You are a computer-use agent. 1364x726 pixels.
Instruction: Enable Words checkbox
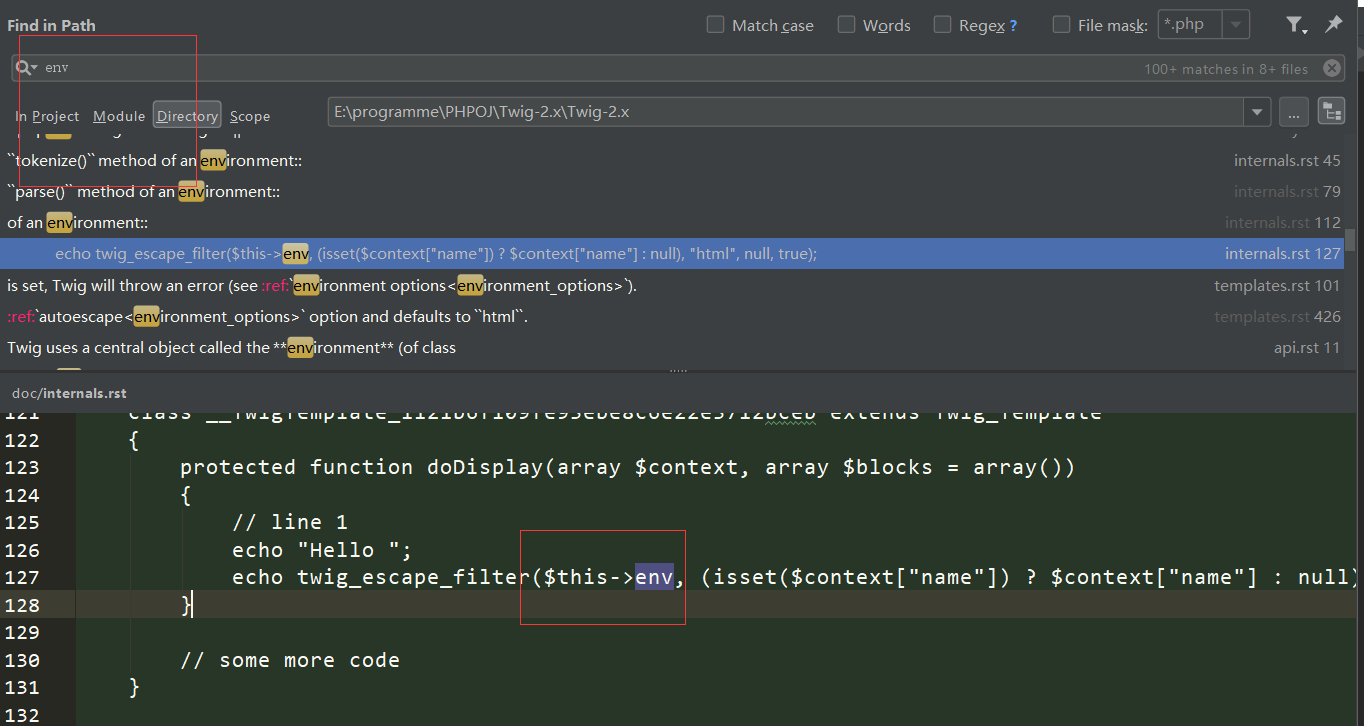847,25
